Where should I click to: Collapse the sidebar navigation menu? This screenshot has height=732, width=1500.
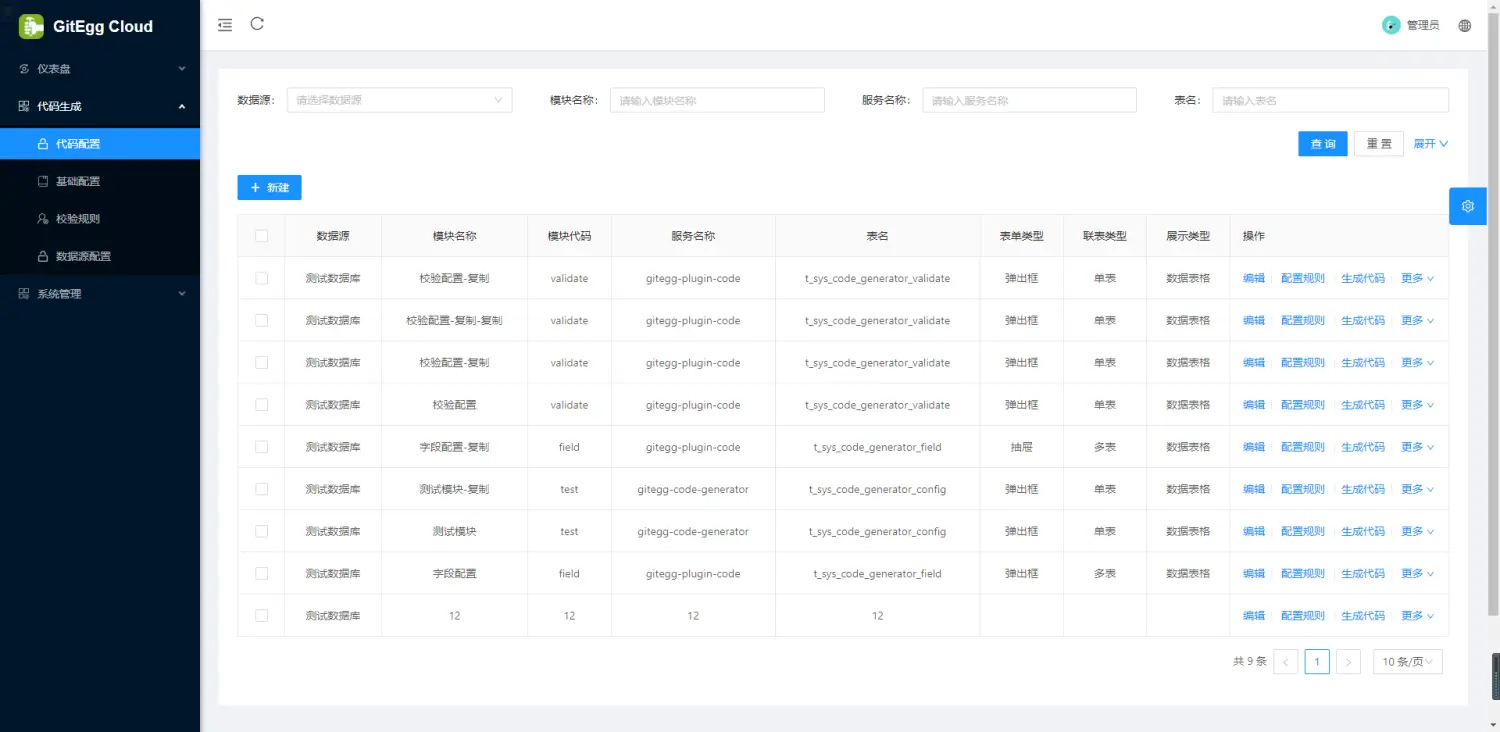[224, 24]
